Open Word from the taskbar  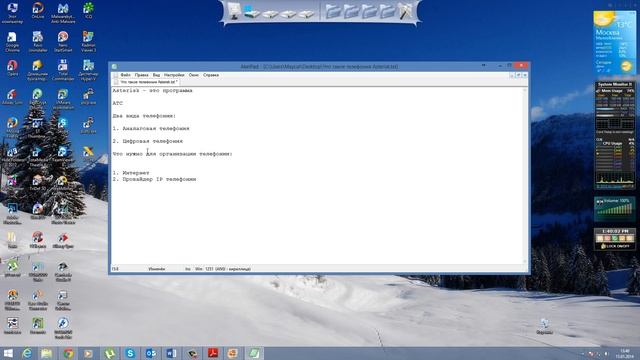click(x=171, y=353)
